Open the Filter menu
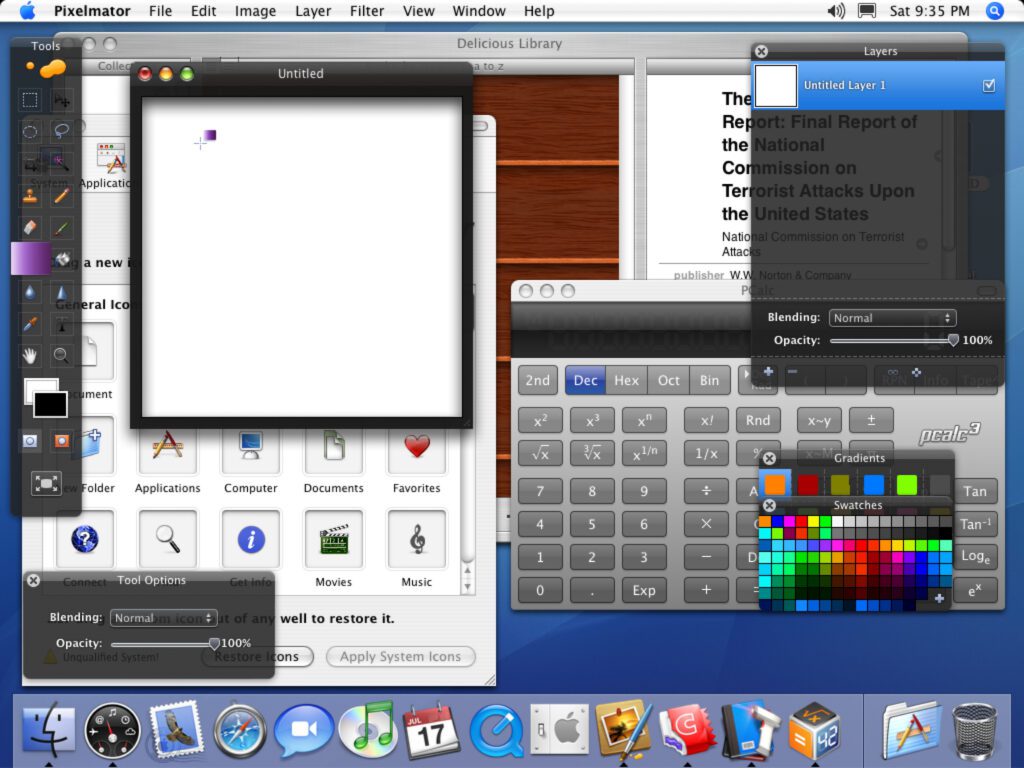The width and height of the screenshot is (1024, 768). (x=367, y=11)
